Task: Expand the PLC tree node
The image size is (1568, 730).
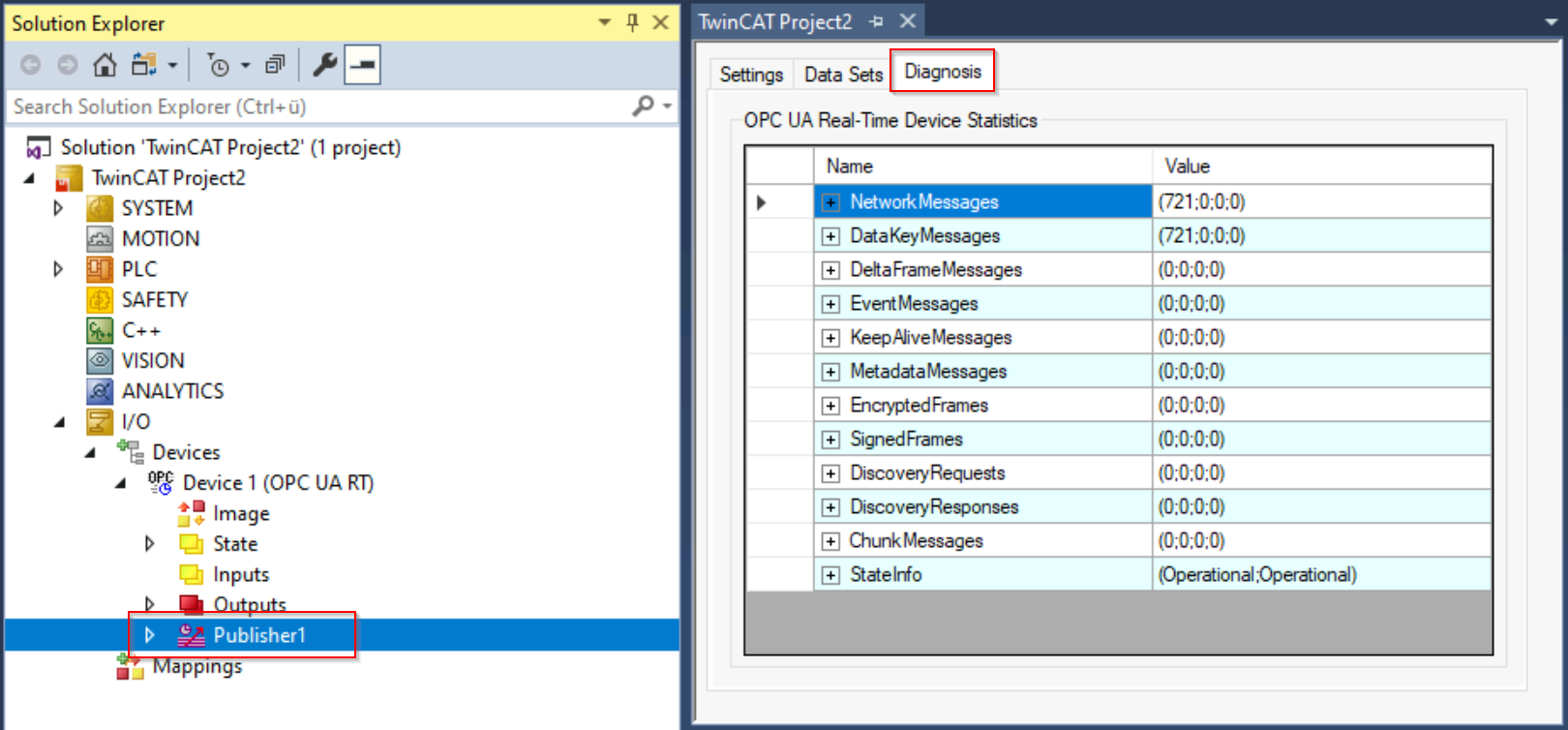Action: (58, 269)
